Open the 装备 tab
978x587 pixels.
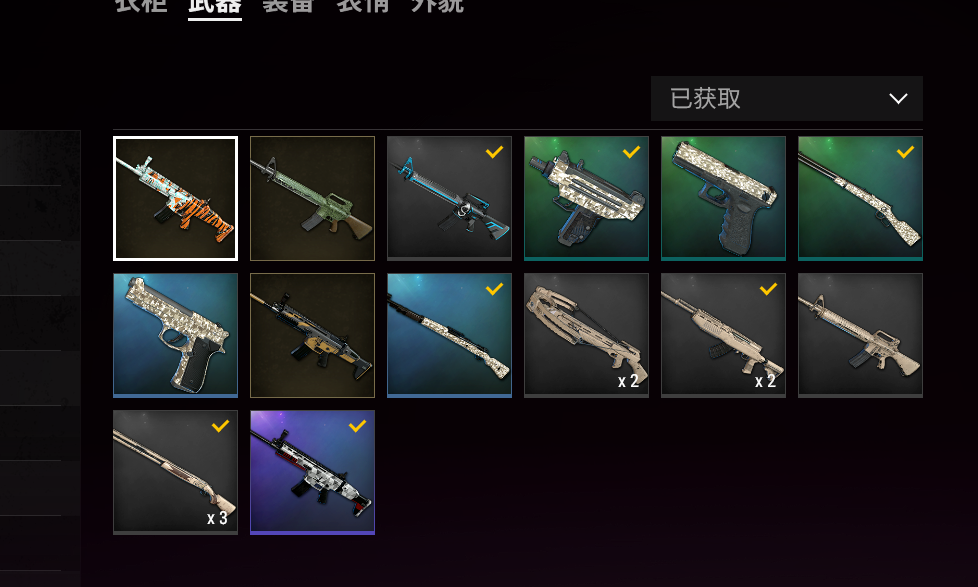click(288, 6)
